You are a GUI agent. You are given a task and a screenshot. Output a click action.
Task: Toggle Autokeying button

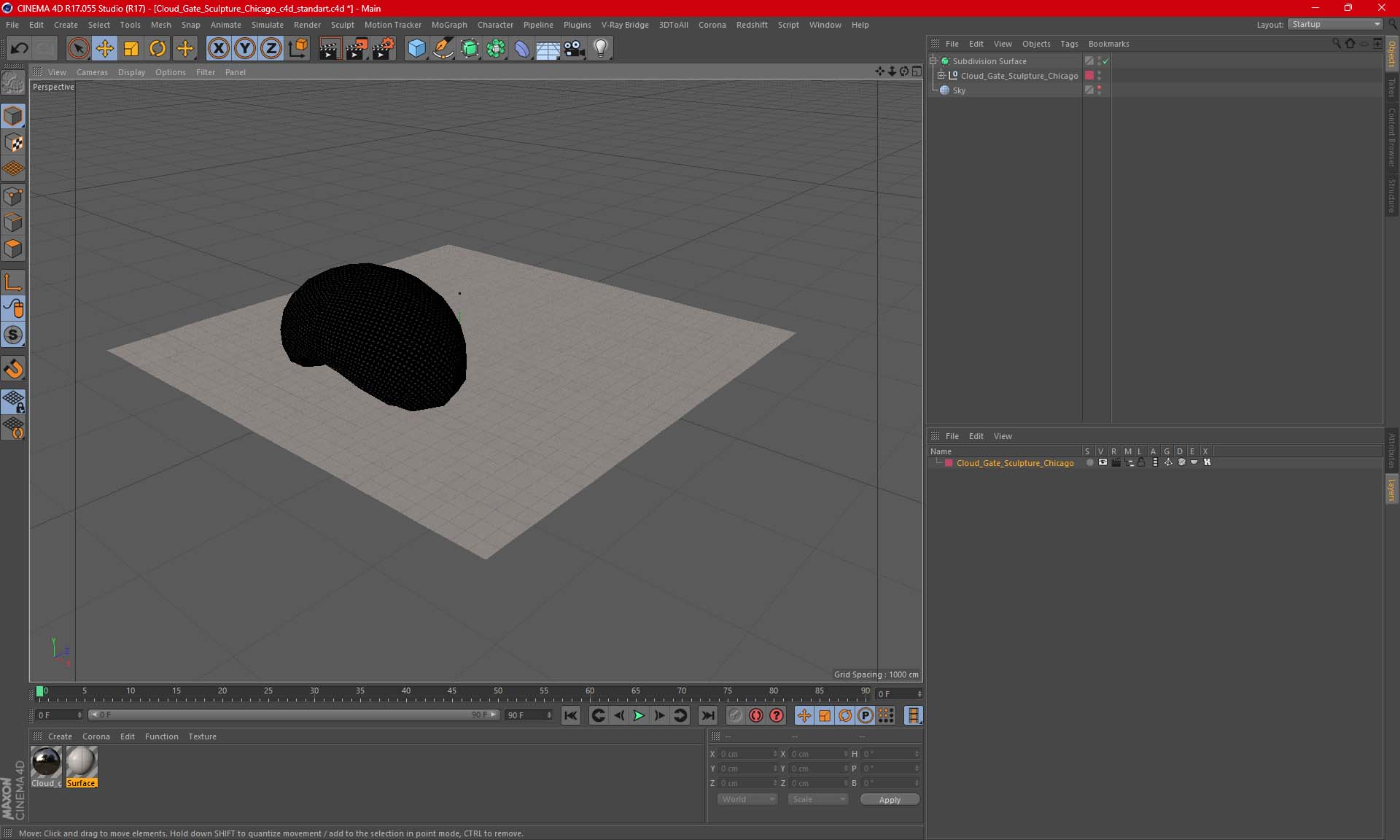(x=756, y=715)
